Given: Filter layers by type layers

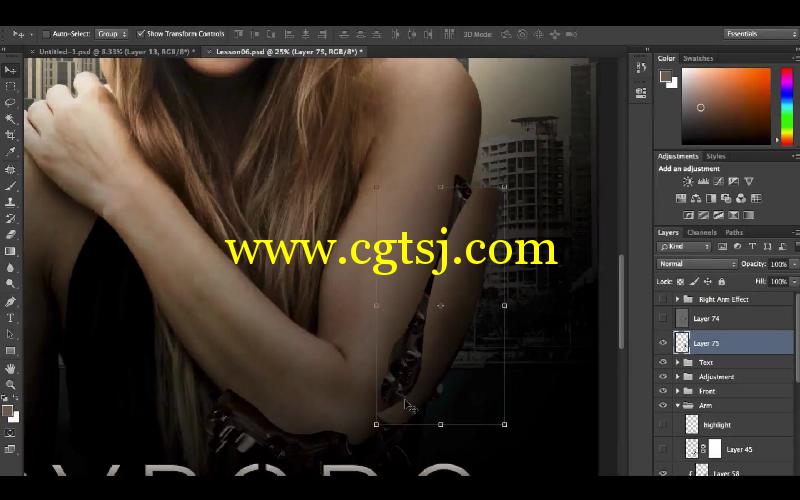Looking at the screenshot, I should pos(752,246).
